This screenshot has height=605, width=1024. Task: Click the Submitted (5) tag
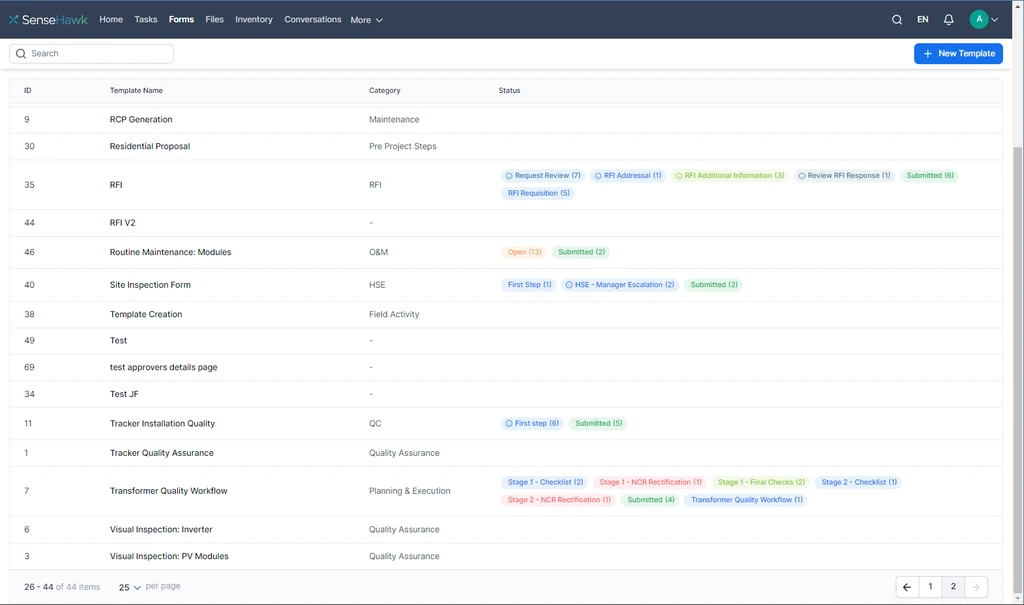tap(598, 423)
